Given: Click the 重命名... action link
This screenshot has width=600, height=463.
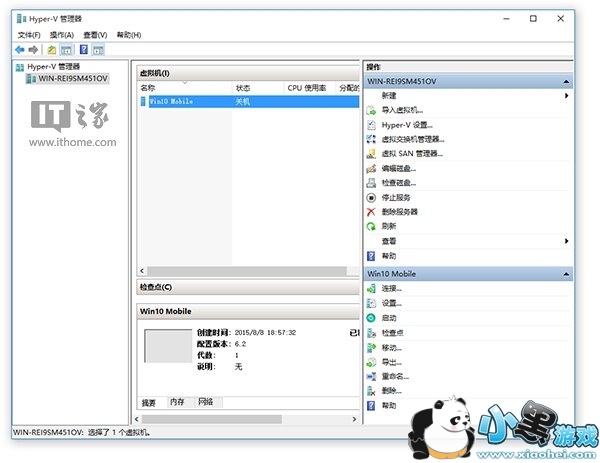Looking at the screenshot, I should pyautogui.click(x=395, y=377).
